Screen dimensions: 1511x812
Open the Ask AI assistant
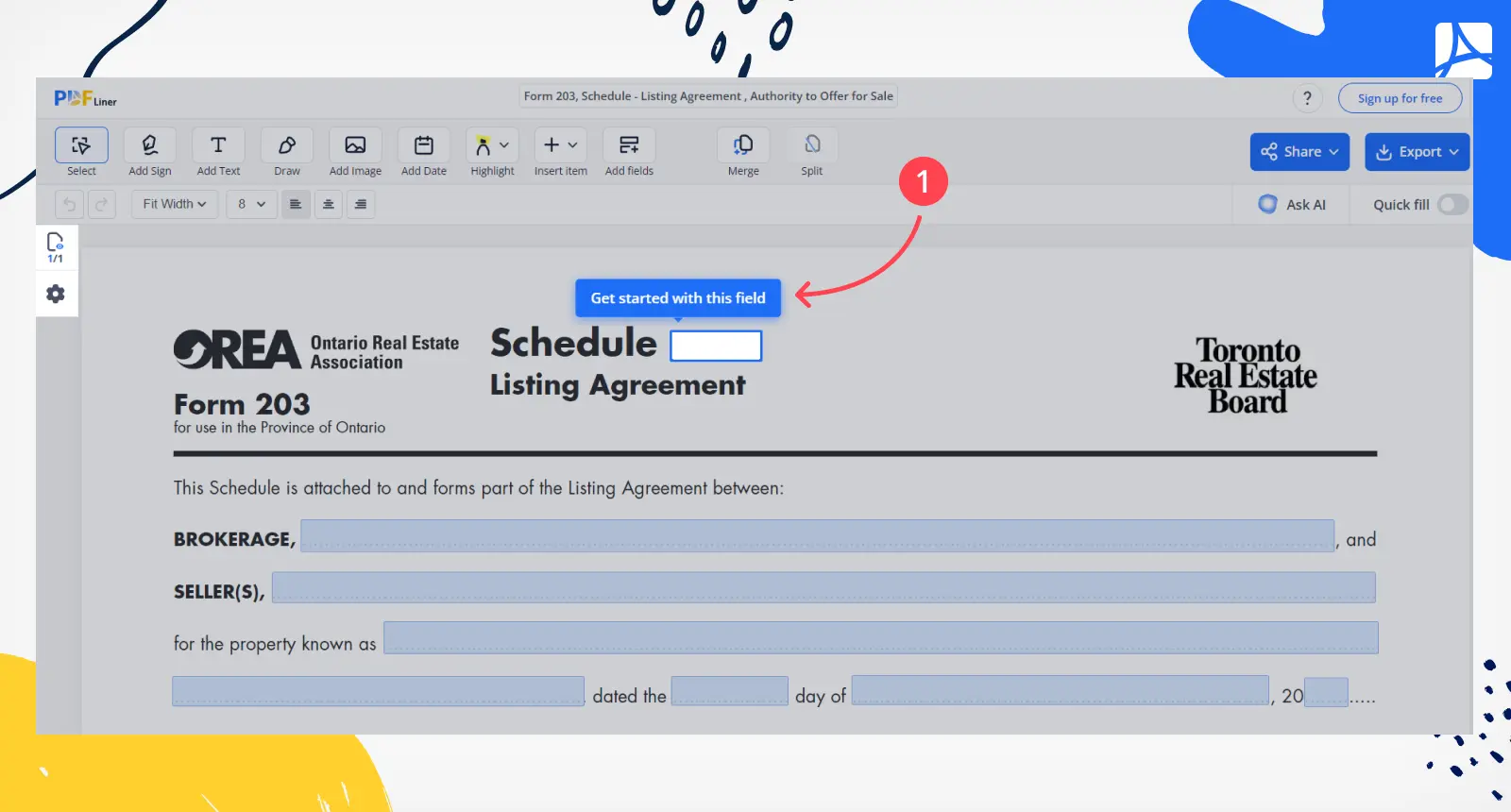click(1292, 204)
